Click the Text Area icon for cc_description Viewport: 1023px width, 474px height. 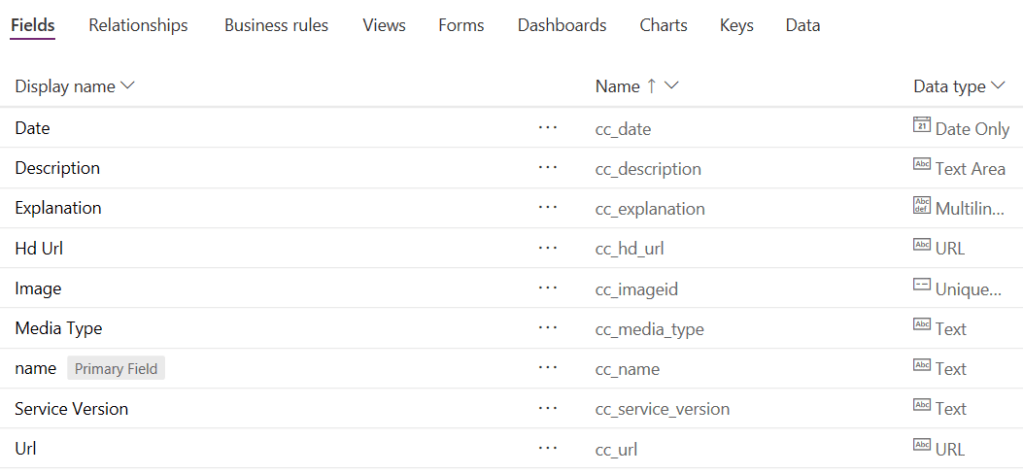(921, 166)
